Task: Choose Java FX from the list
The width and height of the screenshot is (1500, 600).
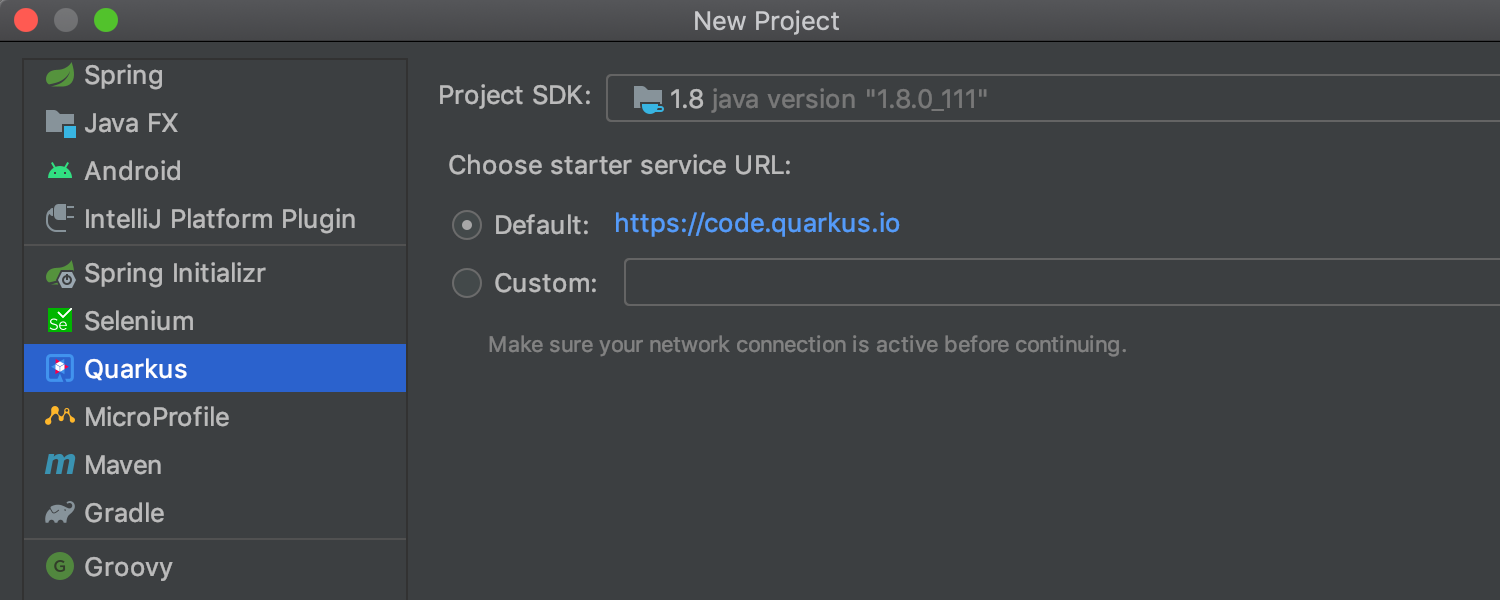Action: tap(131, 123)
